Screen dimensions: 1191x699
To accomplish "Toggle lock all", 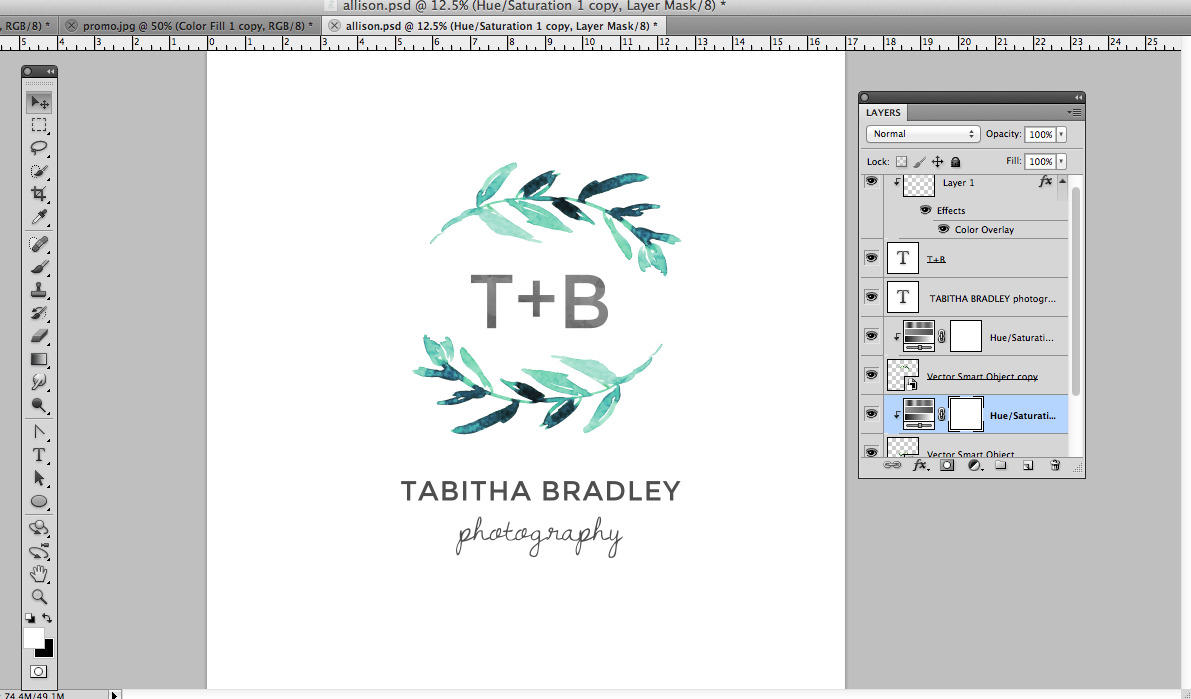I will 956,161.
